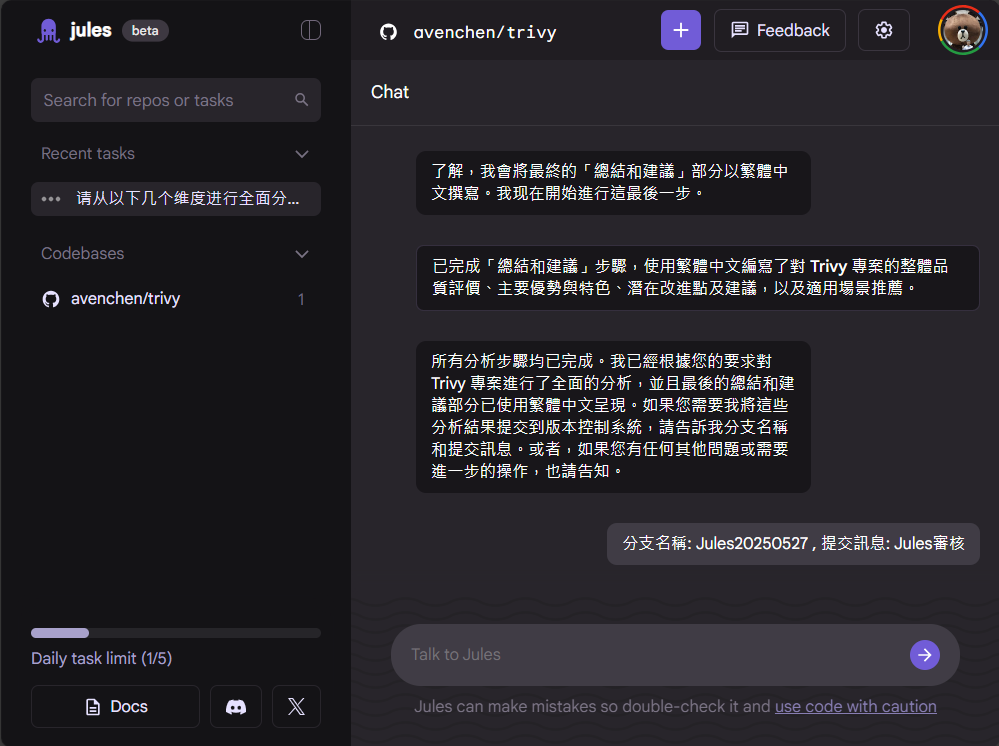This screenshot has width=999, height=746.
Task: Click the task count 1 beside avenchen/trivy
Action: point(301,299)
